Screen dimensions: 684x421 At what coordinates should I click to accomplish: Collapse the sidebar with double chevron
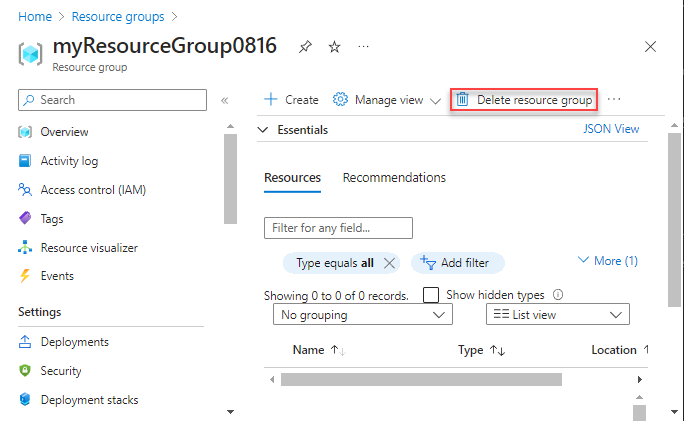point(225,100)
